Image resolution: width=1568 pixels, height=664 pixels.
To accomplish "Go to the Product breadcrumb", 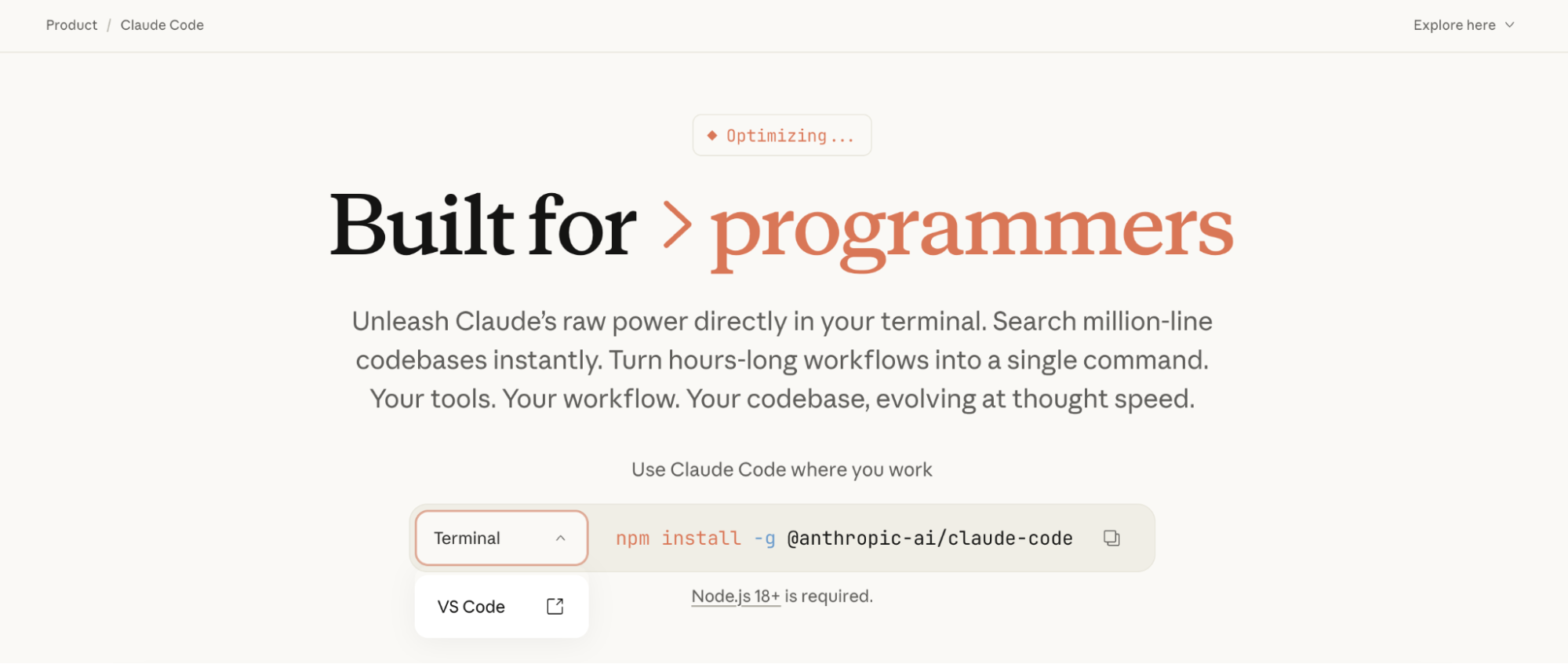I will click(x=71, y=25).
